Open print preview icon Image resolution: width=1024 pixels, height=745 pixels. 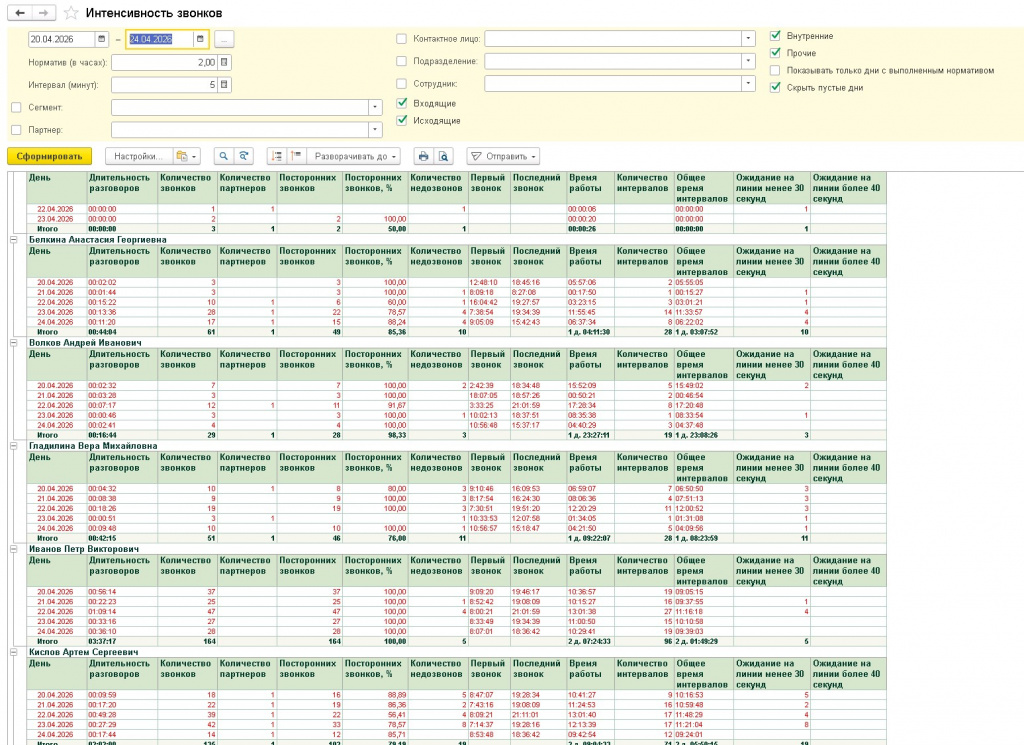(x=443, y=156)
